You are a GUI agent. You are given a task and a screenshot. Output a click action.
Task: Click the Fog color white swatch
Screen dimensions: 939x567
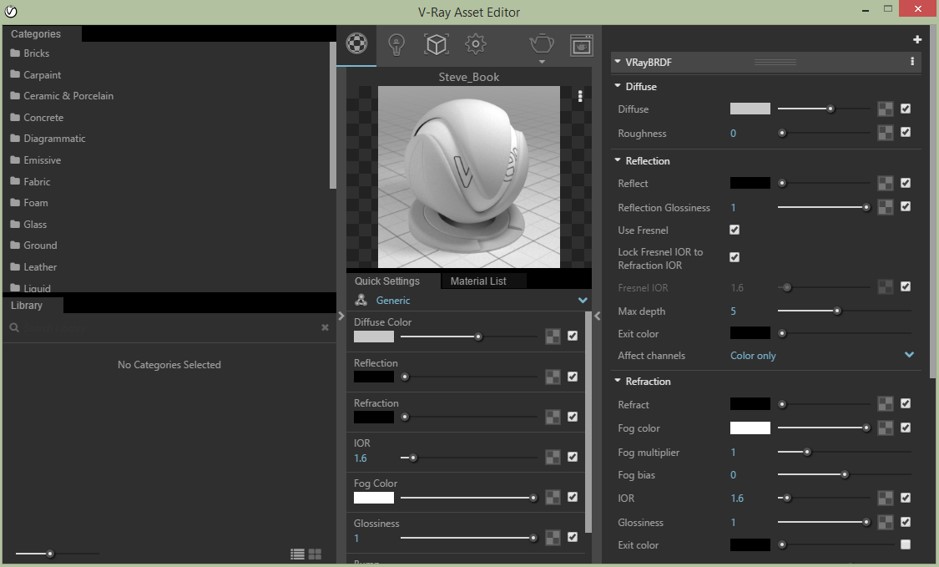point(750,428)
